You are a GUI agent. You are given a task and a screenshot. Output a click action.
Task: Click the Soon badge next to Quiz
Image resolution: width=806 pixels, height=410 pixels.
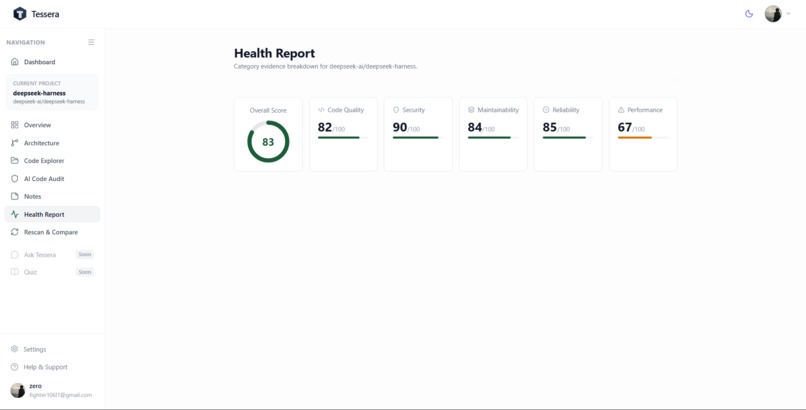85,272
